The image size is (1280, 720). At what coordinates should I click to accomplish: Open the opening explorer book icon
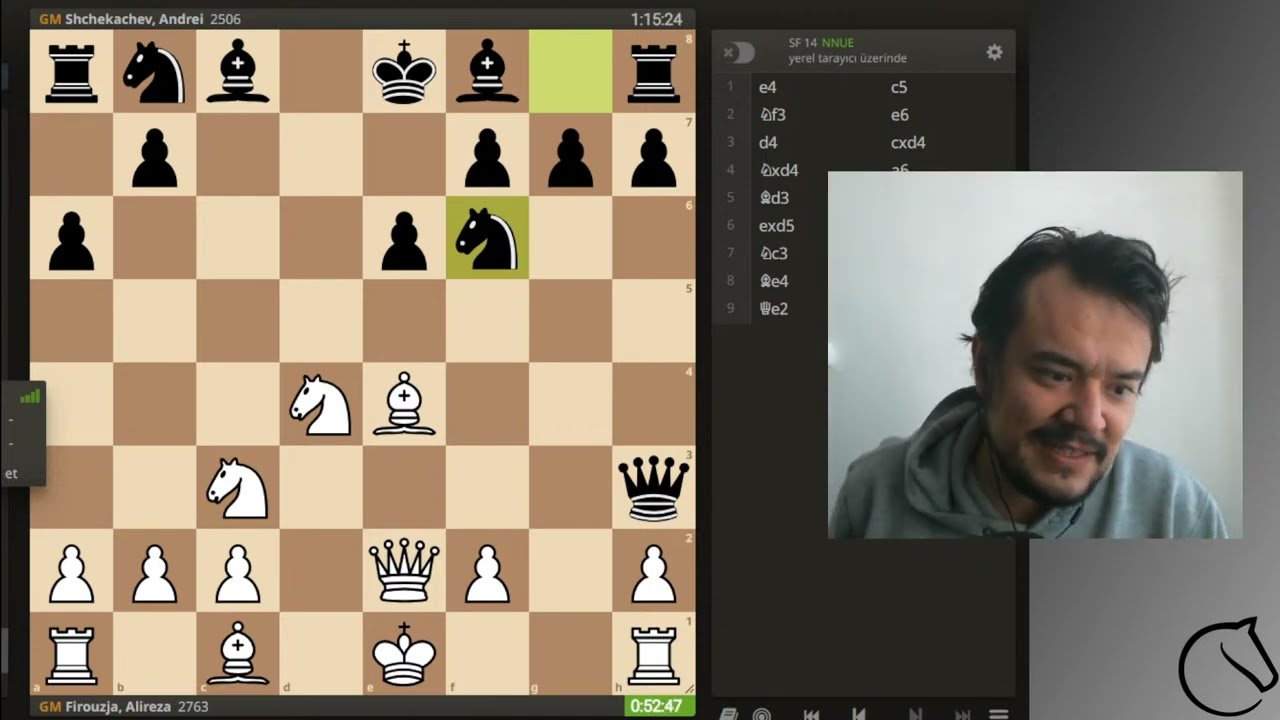tap(729, 714)
